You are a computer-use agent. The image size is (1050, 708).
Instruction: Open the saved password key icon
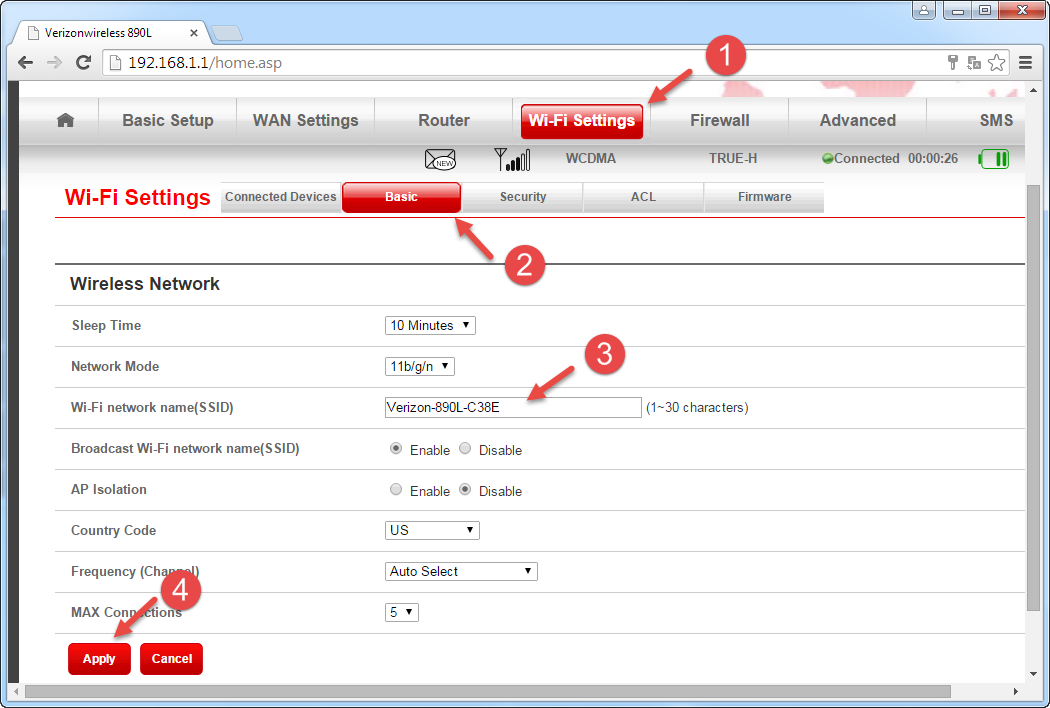(x=952, y=63)
